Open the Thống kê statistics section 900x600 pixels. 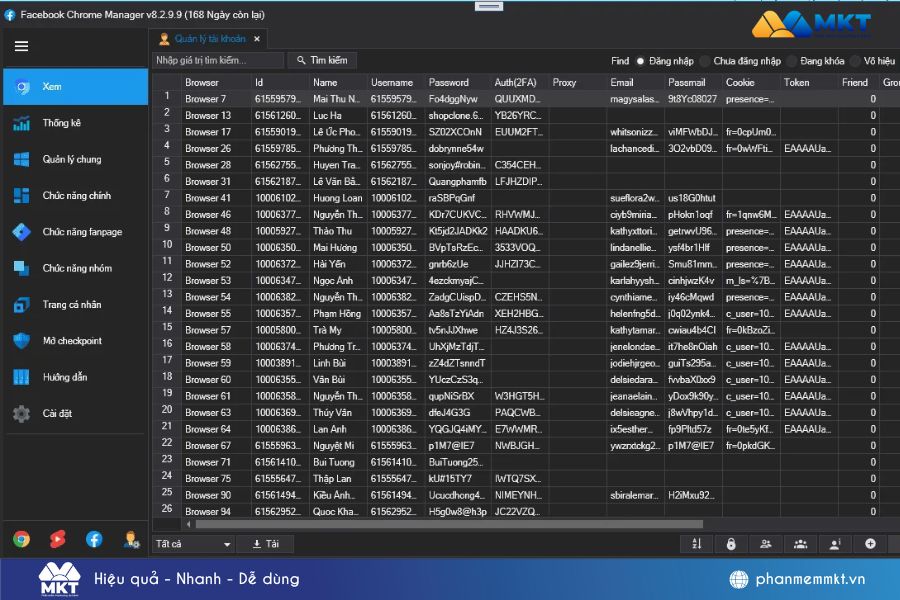click(x=76, y=123)
